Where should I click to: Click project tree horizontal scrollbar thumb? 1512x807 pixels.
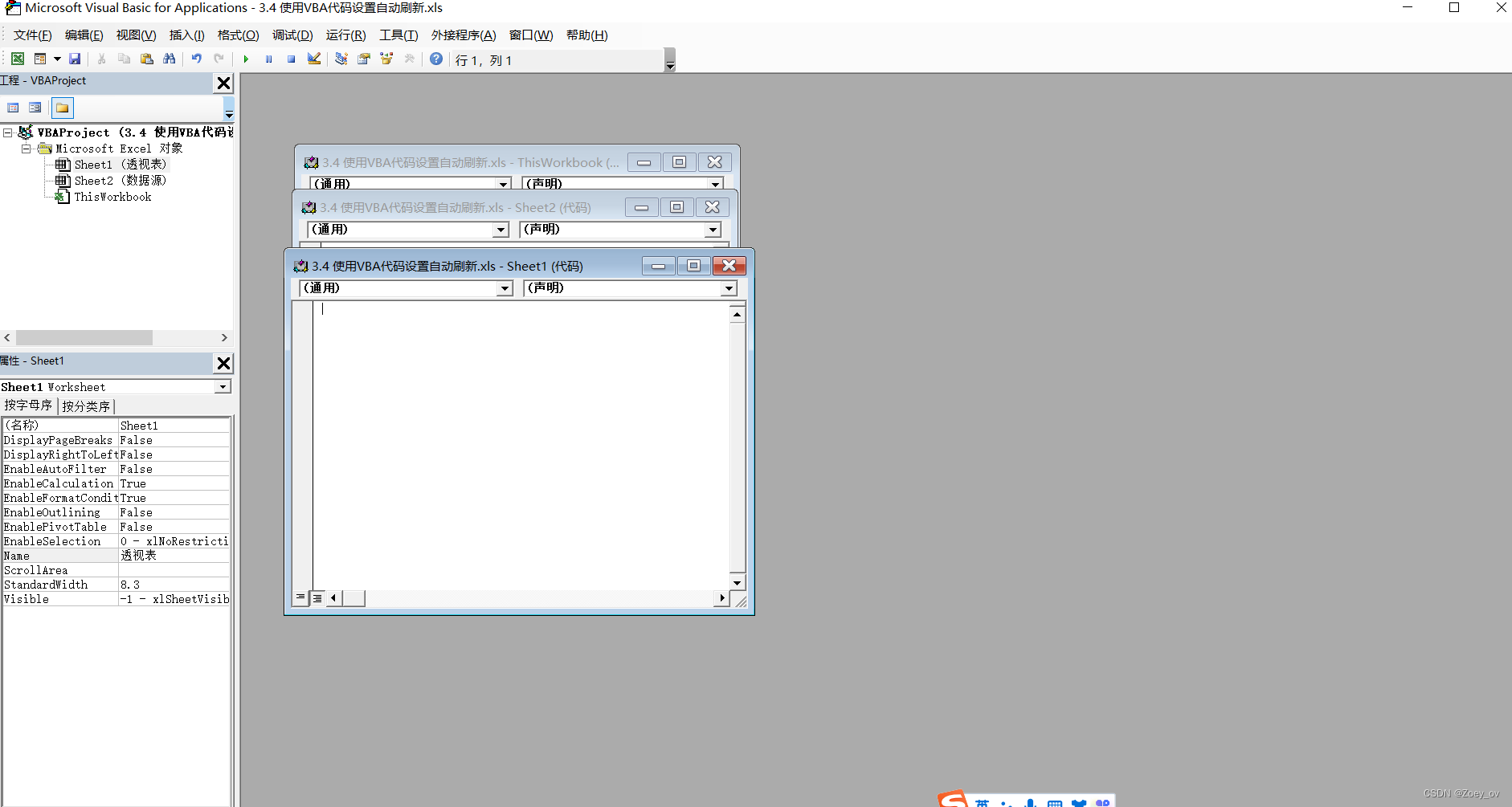[84, 338]
